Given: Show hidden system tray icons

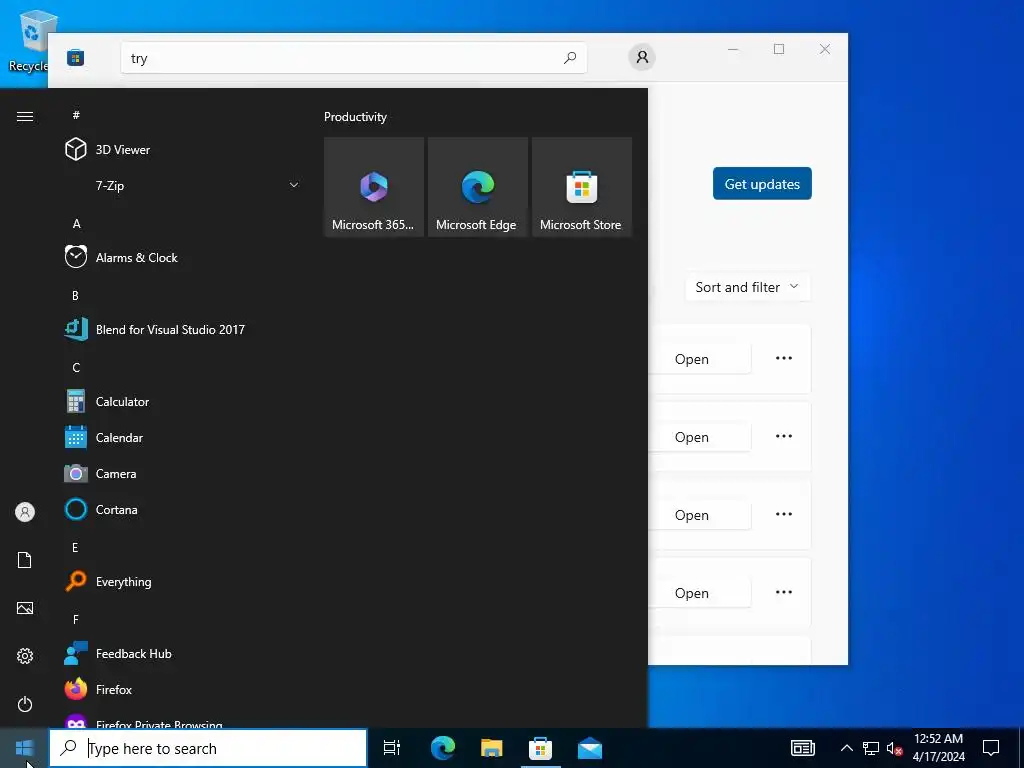Looking at the screenshot, I should coord(846,748).
